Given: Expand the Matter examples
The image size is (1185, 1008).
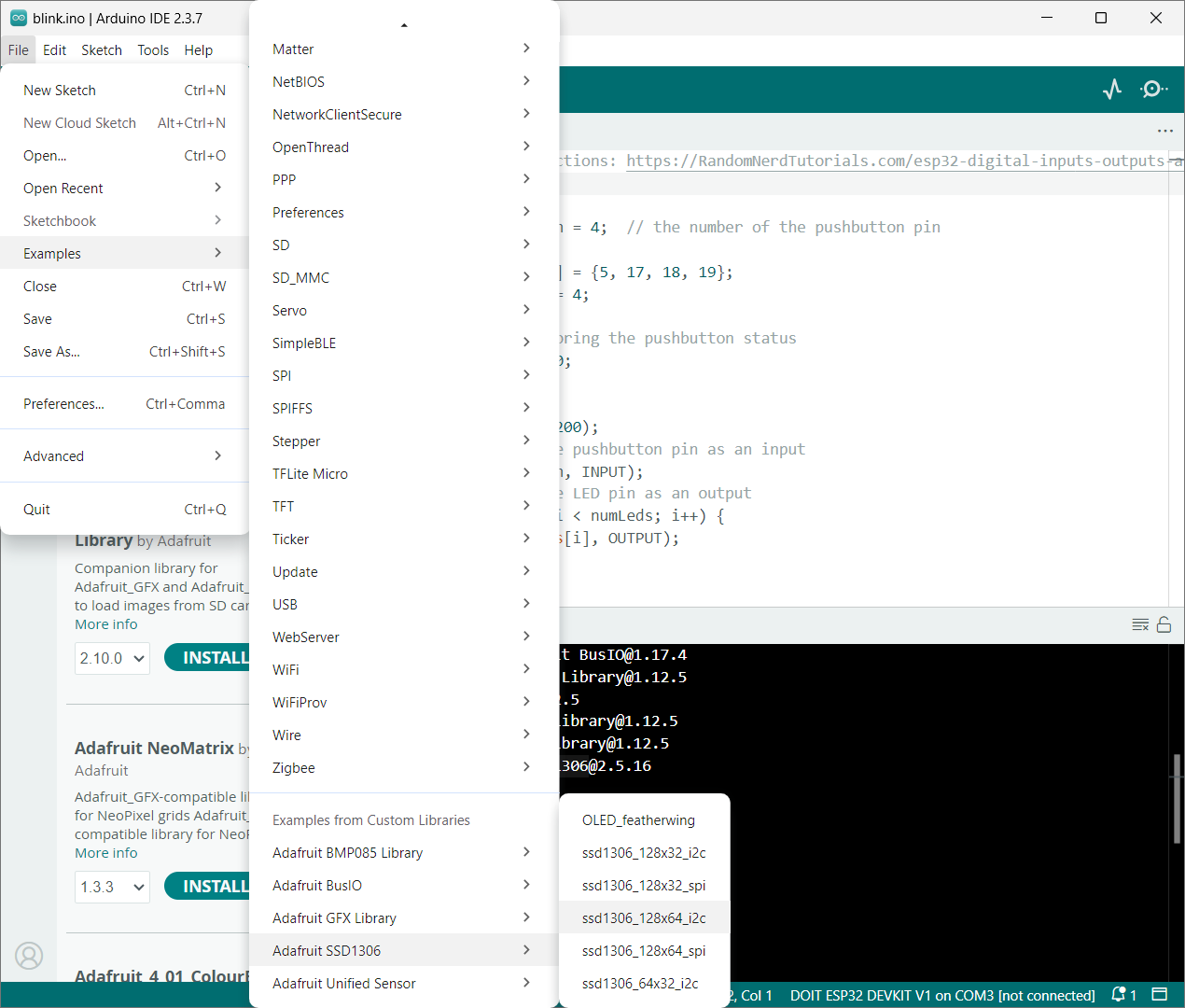Looking at the screenshot, I should (404, 49).
